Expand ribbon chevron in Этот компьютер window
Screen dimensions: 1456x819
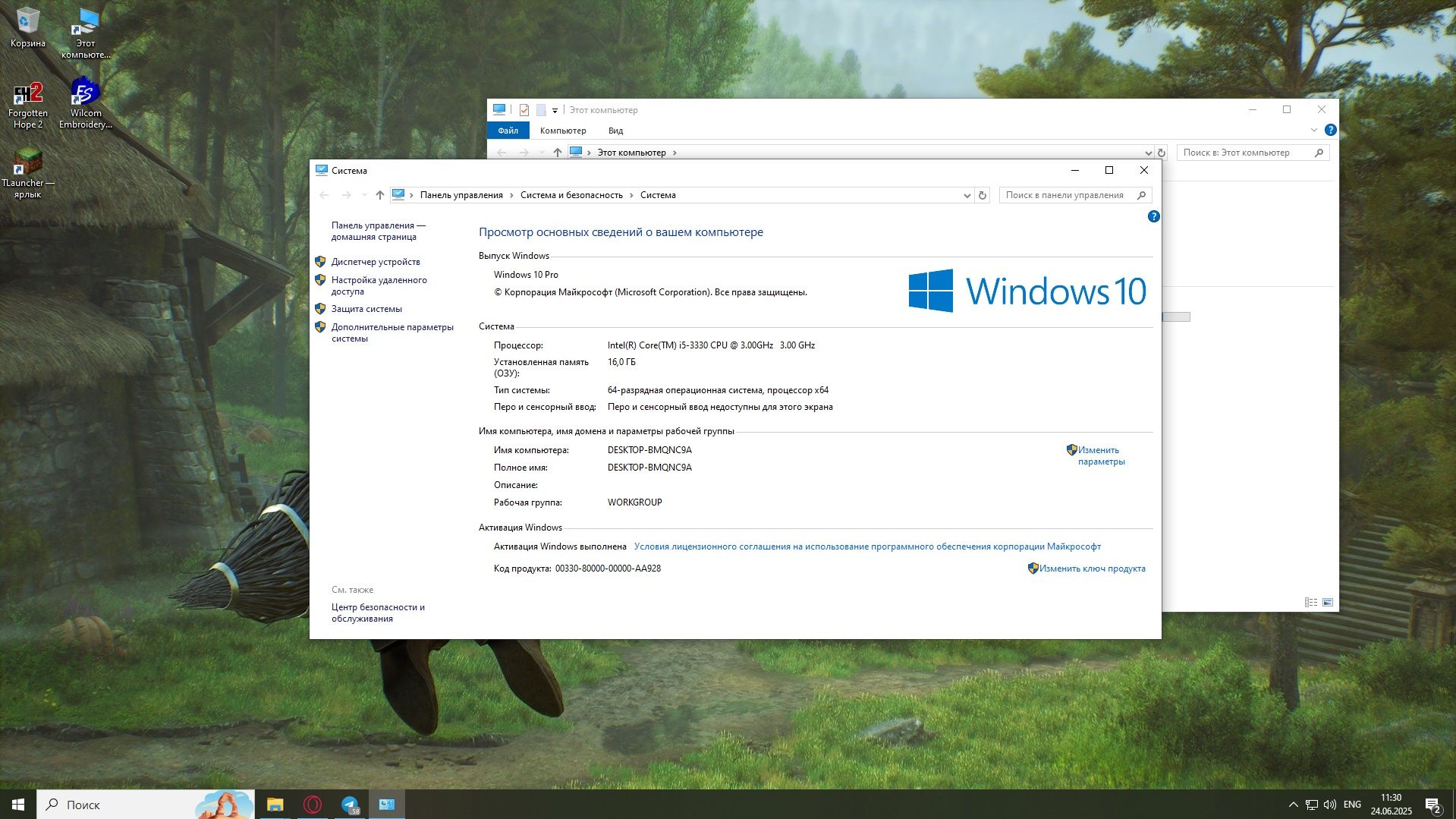click(x=1314, y=131)
